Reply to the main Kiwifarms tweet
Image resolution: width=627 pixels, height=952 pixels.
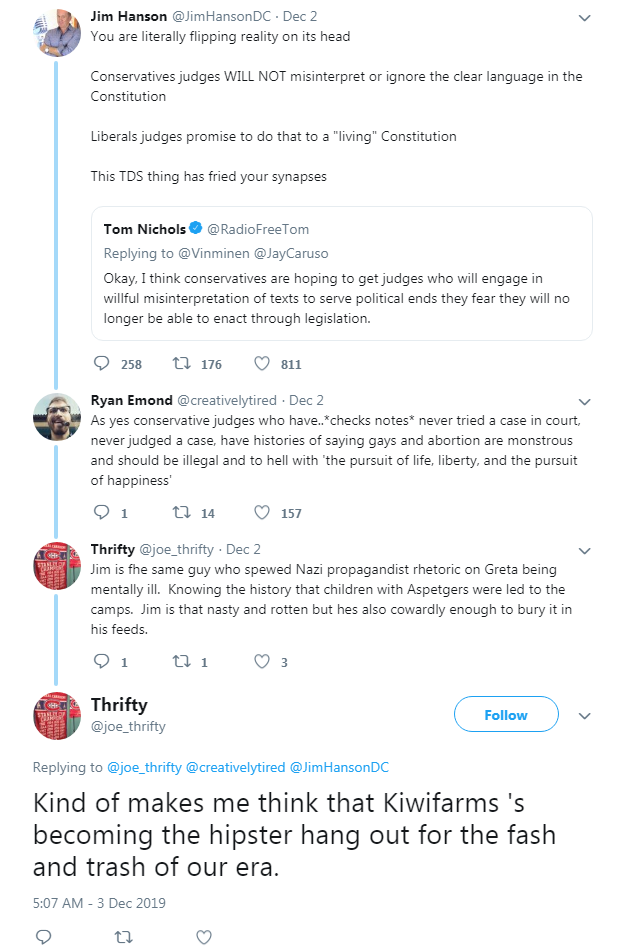(x=44, y=936)
